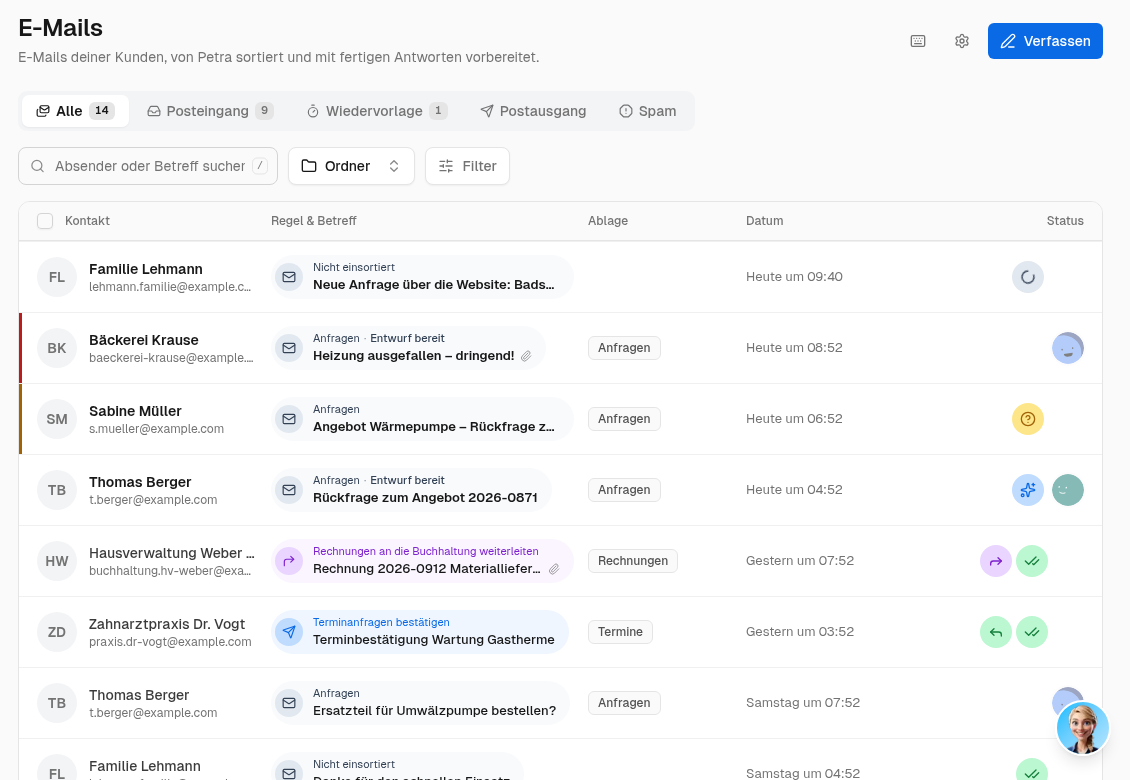Click the FL avatar of Familie Lehmann 09:40 row
Screen dimensions: 1130x780
point(57,277)
